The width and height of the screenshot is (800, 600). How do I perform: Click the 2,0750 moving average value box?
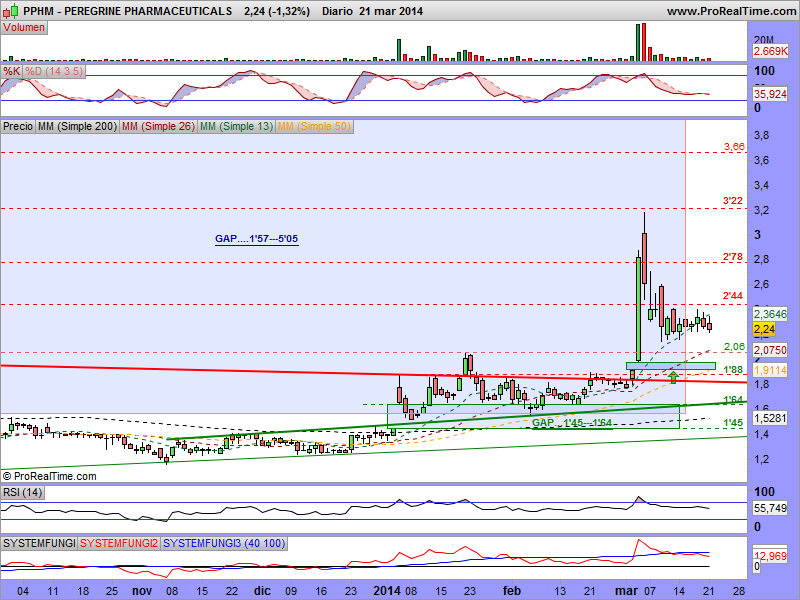pos(770,351)
